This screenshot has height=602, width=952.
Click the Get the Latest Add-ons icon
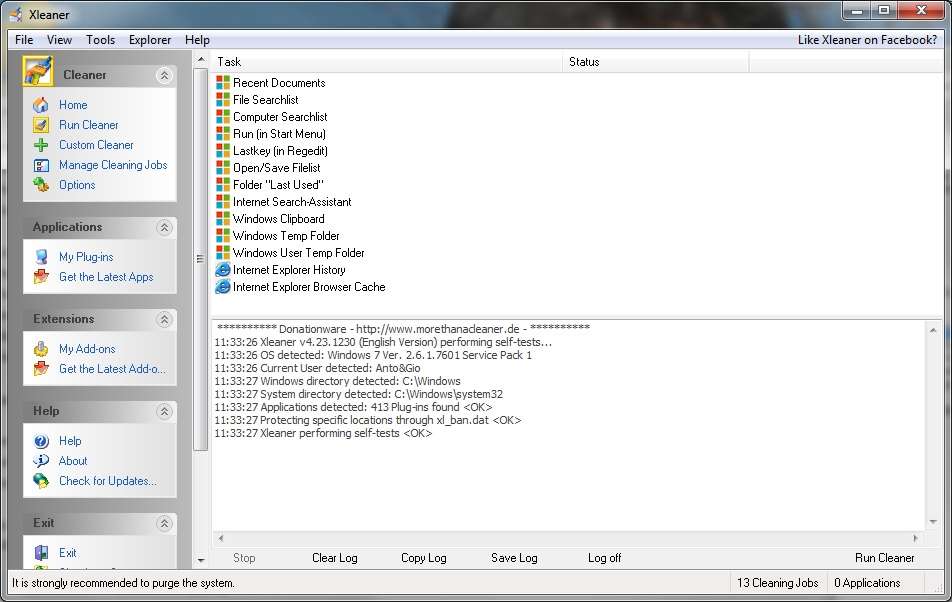click(41, 368)
